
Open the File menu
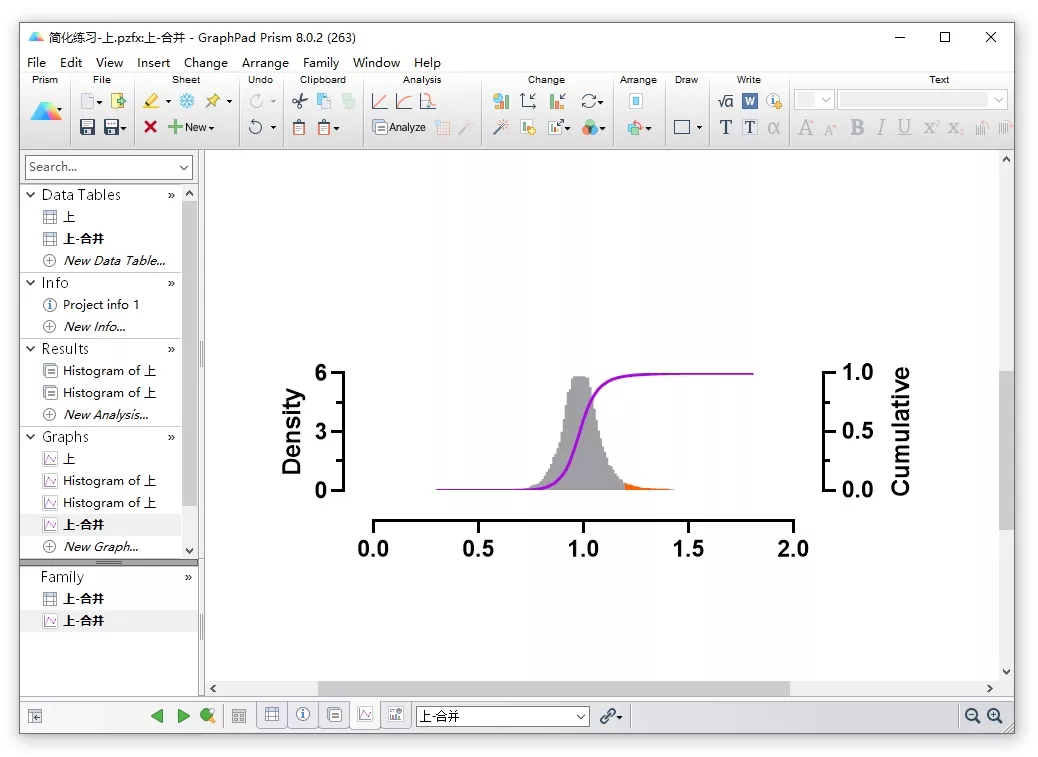36,62
